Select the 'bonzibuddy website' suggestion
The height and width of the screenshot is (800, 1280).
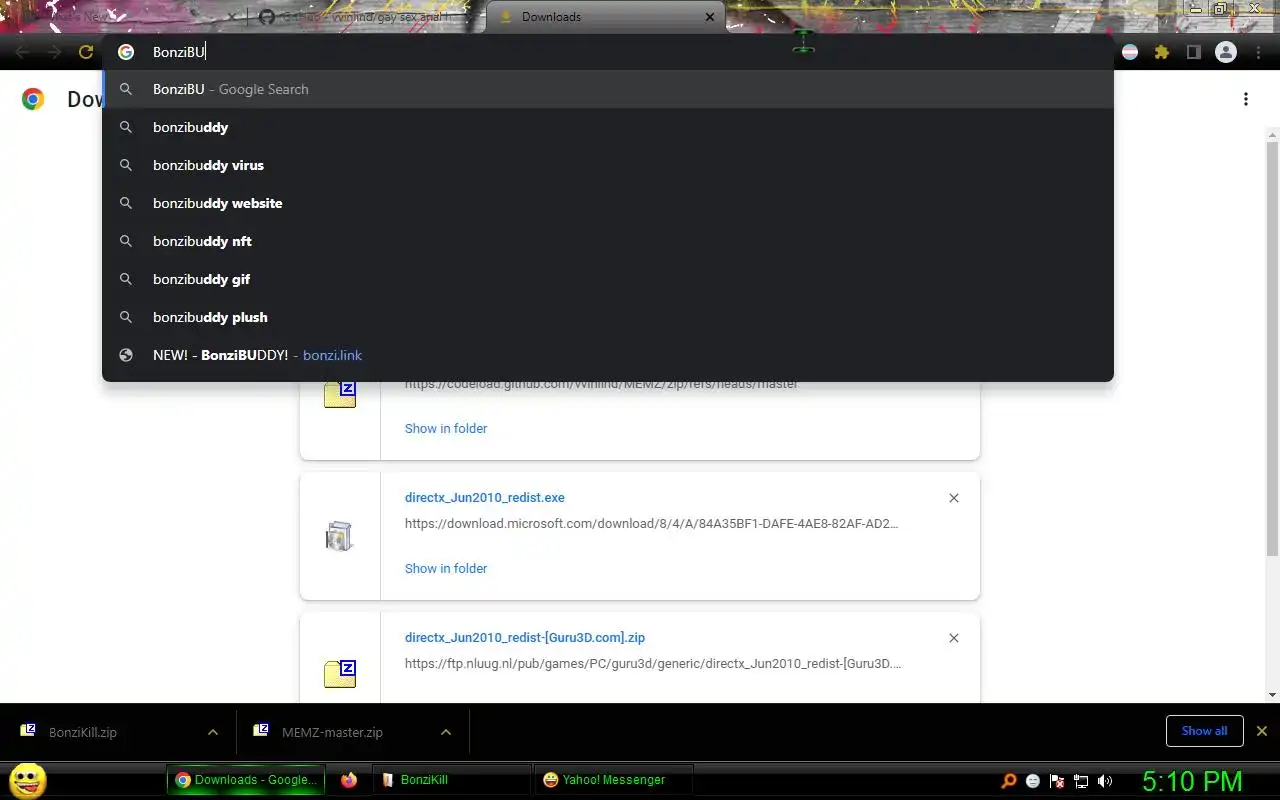608,203
